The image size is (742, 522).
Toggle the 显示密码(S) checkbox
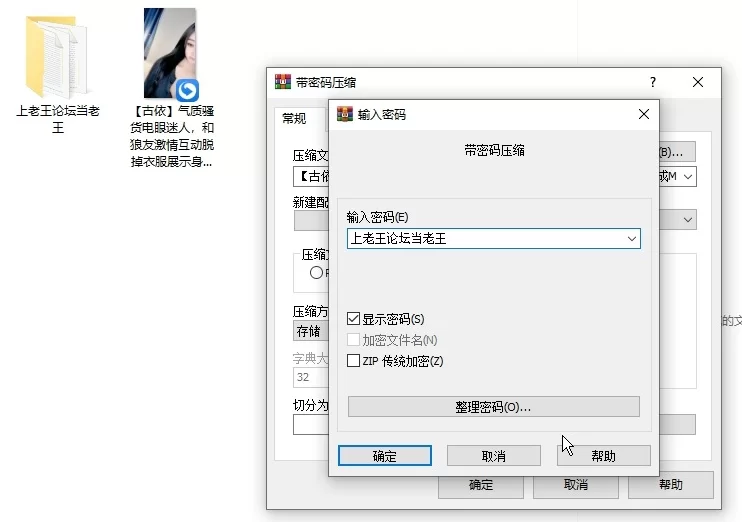(353, 319)
